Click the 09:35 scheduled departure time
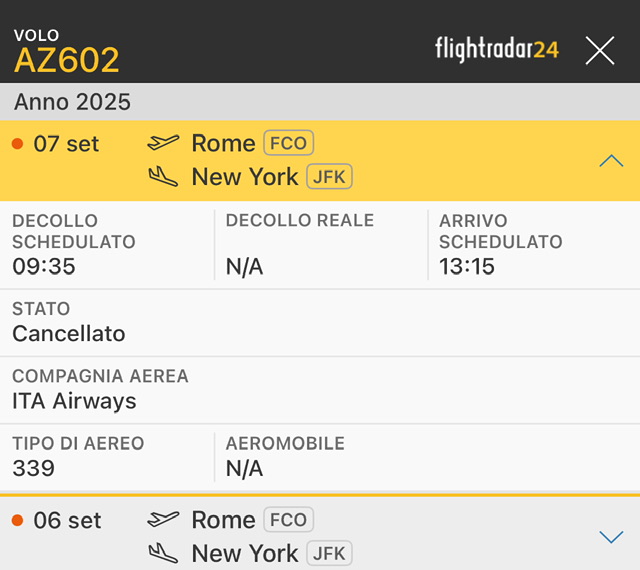The width and height of the screenshot is (640, 570). coord(44,266)
